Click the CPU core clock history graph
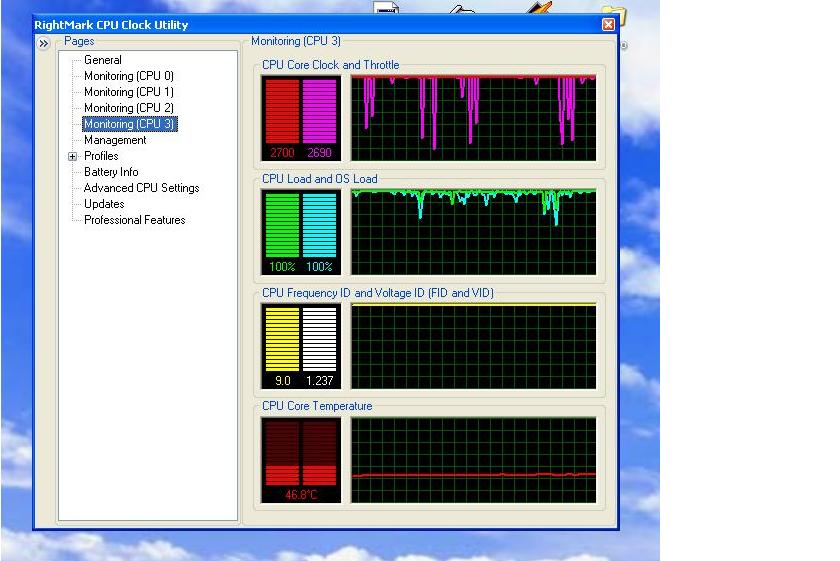The image size is (840, 561). [474, 118]
